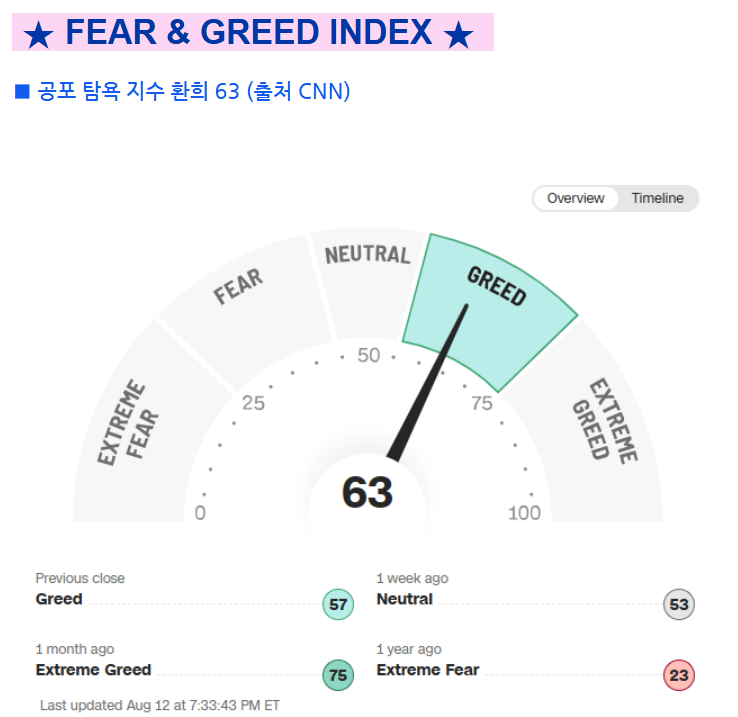The width and height of the screenshot is (738, 717).
Task: Click the Last updated timestamp text
Action: point(160,705)
